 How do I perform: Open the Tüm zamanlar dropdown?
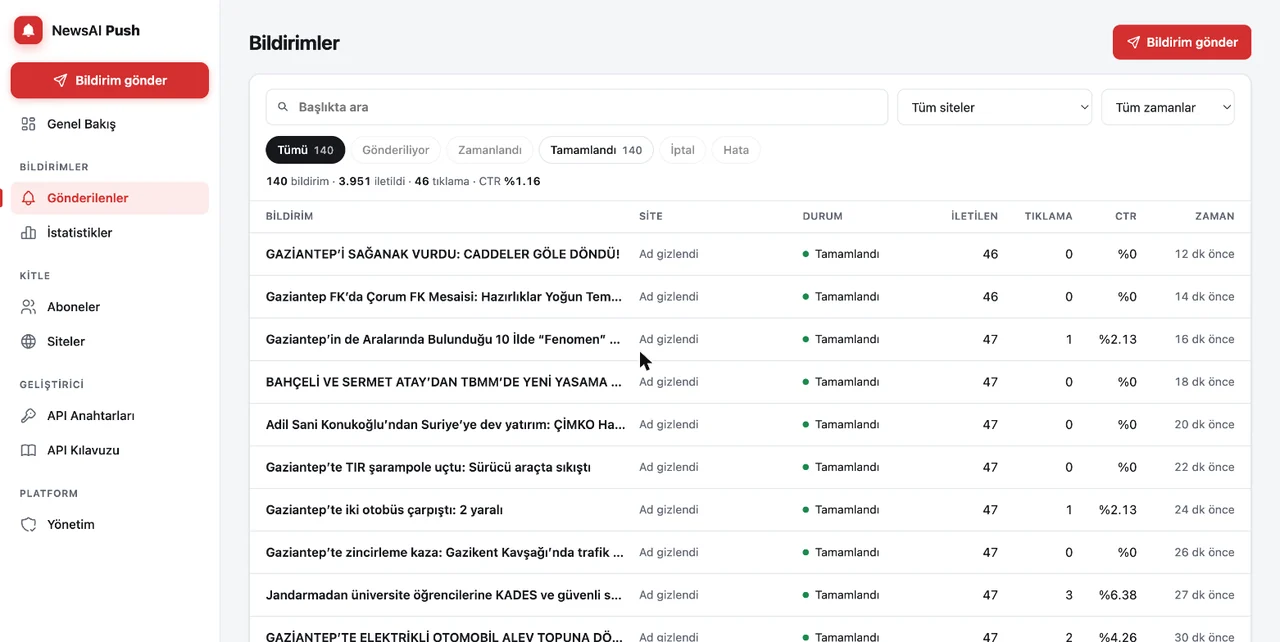click(1168, 107)
